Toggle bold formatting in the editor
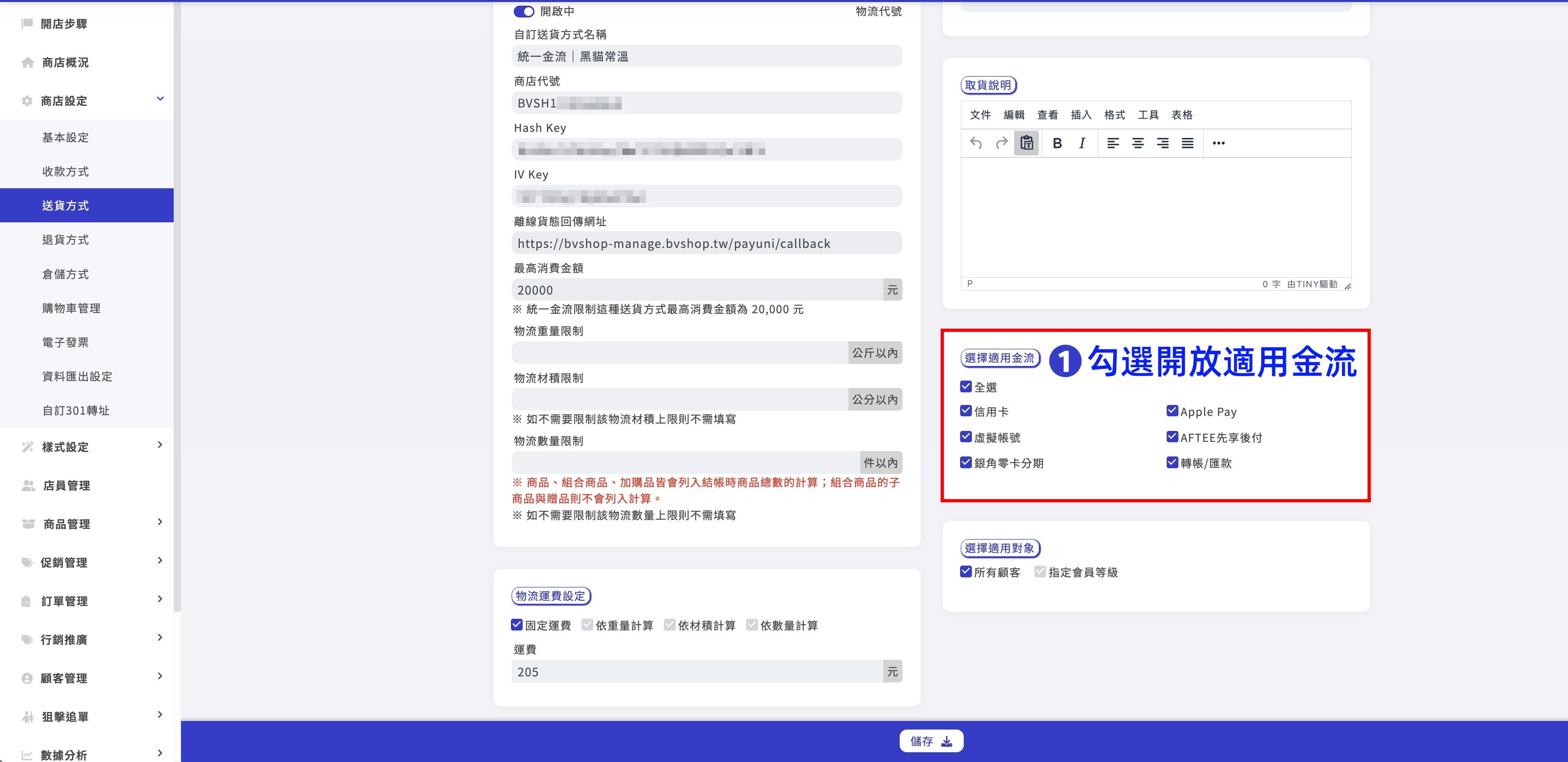Image resolution: width=1568 pixels, height=762 pixels. (1058, 143)
